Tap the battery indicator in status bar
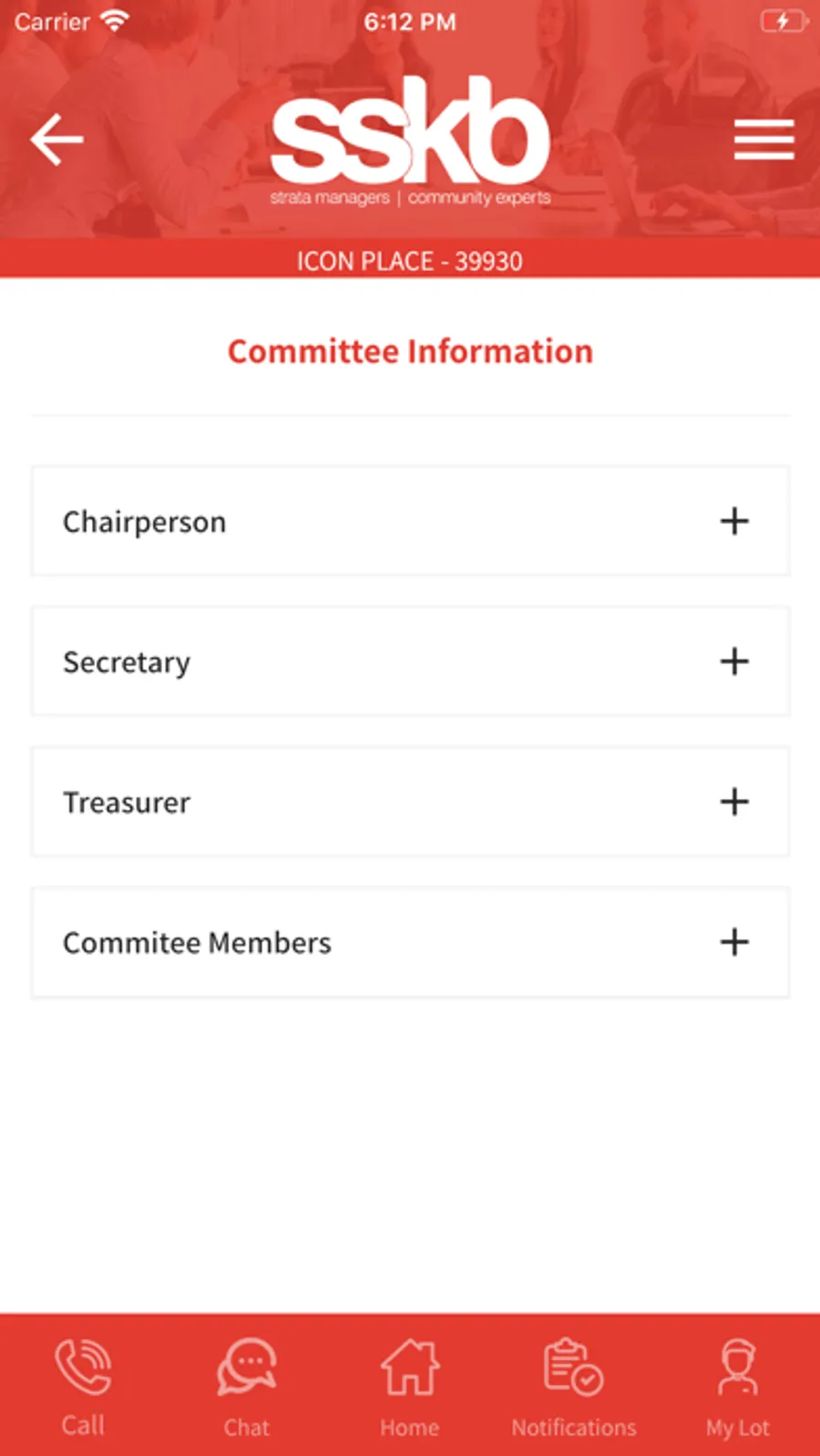 pos(784,21)
